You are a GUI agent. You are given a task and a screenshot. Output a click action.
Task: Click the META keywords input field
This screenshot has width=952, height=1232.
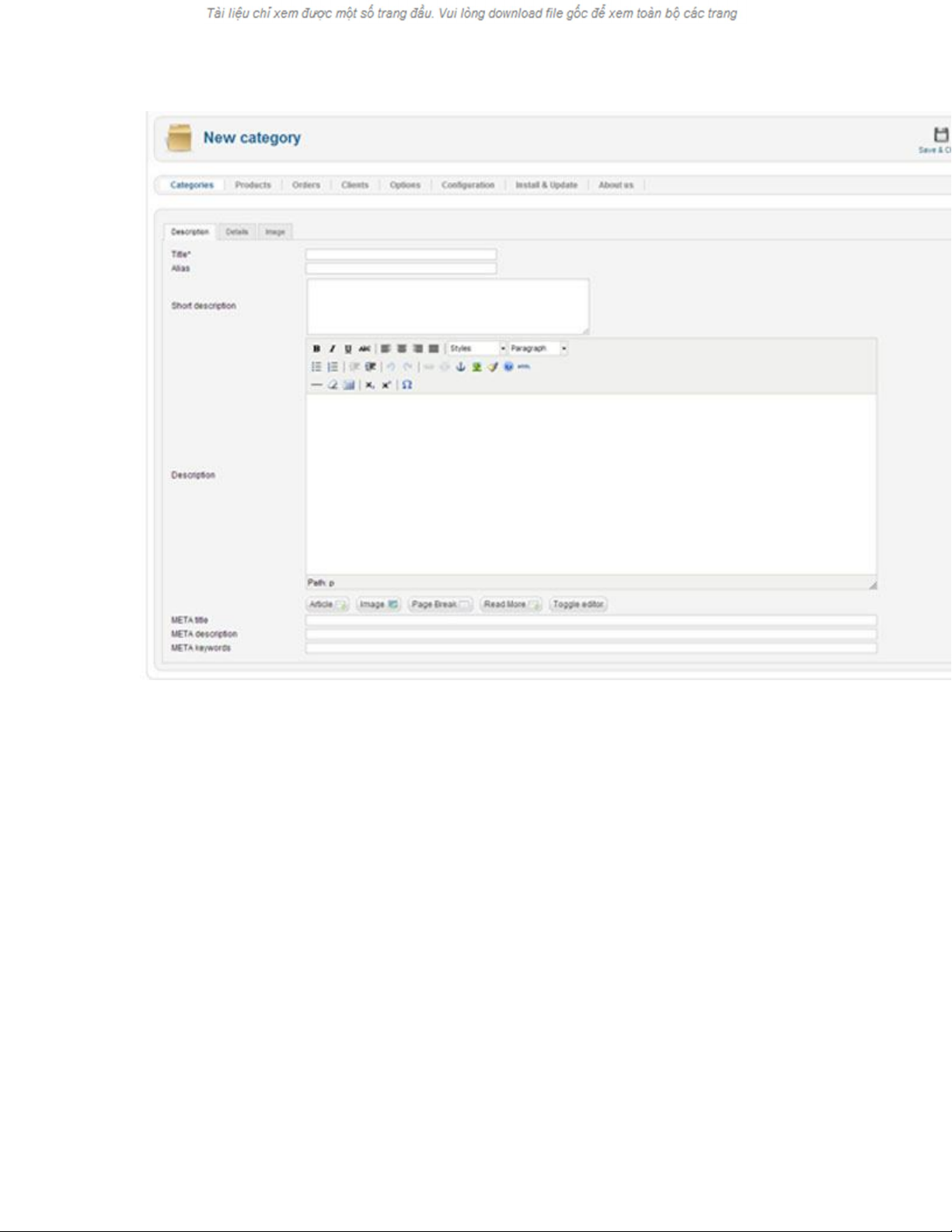point(591,648)
